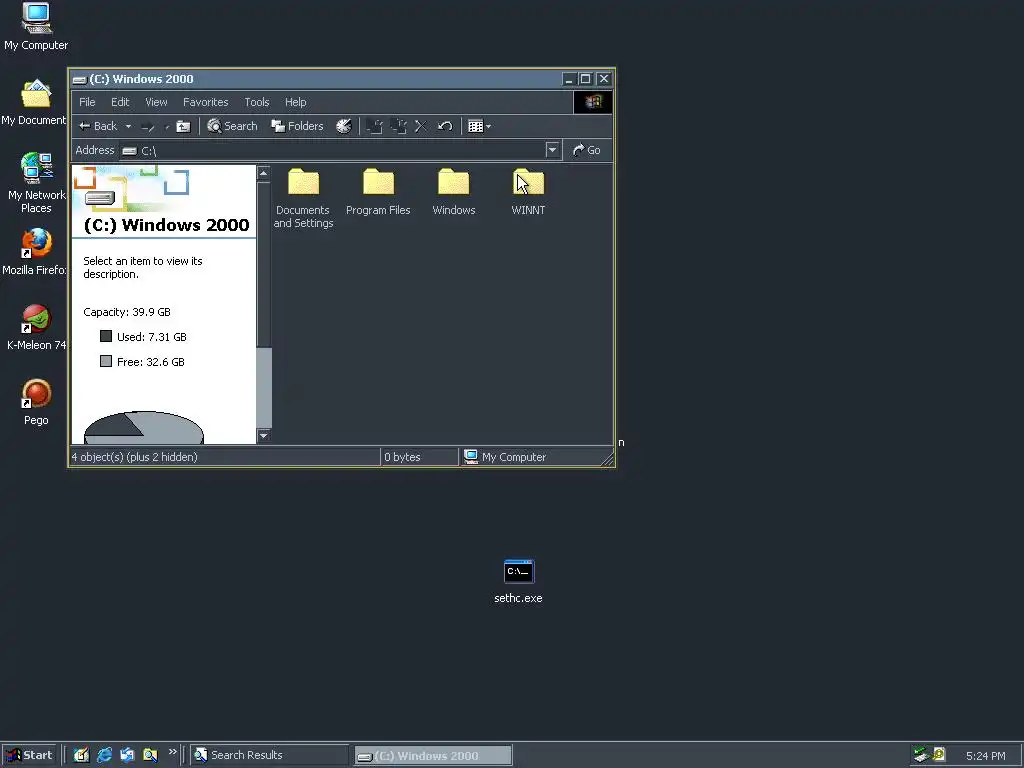Select the K-Meleon desktop shortcut
The image size is (1024, 768).
[x=36, y=328]
